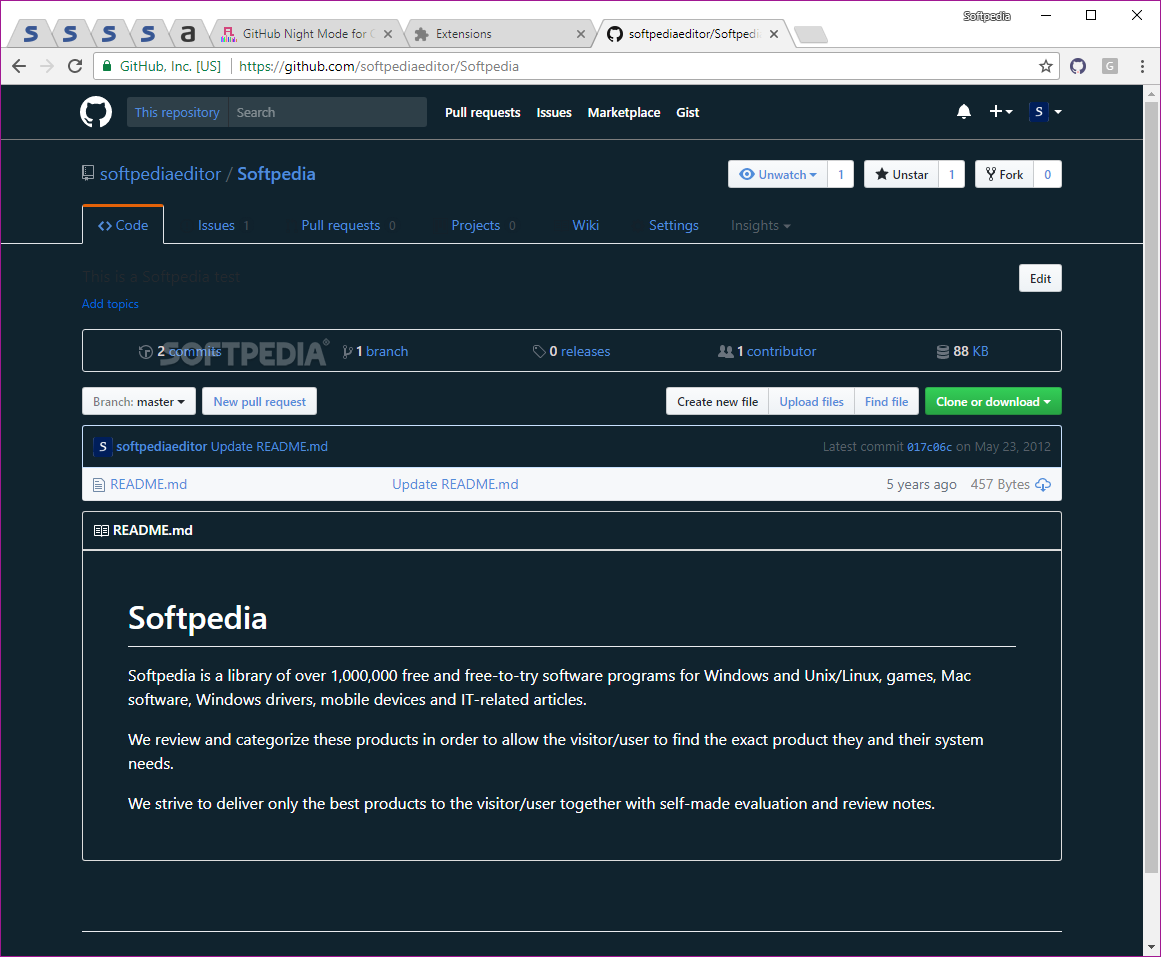Expand the Clone or download dropdown
This screenshot has height=957, width=1161.
coord(993,401)
